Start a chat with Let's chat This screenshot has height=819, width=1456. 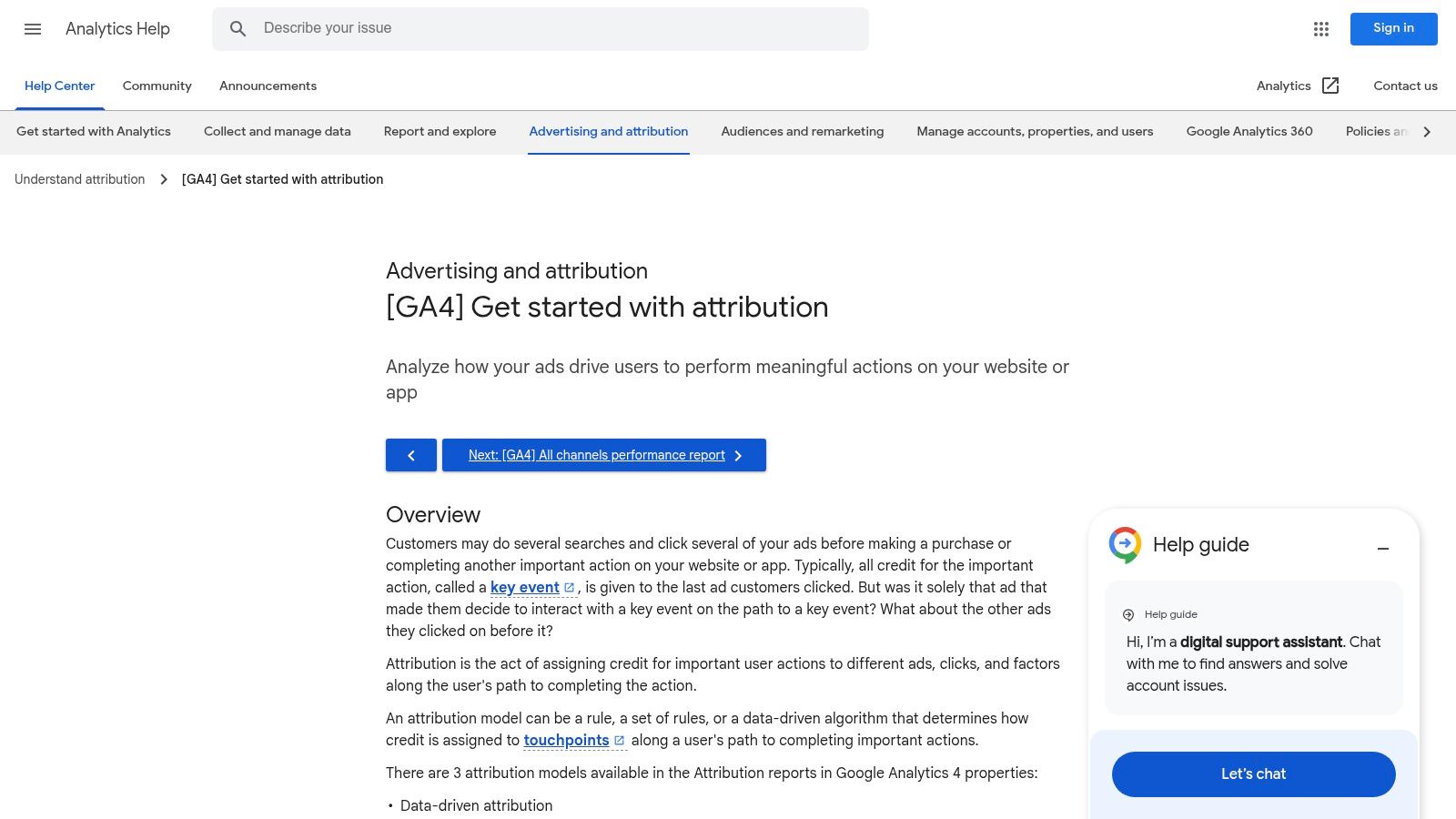tap(1253, 773)
